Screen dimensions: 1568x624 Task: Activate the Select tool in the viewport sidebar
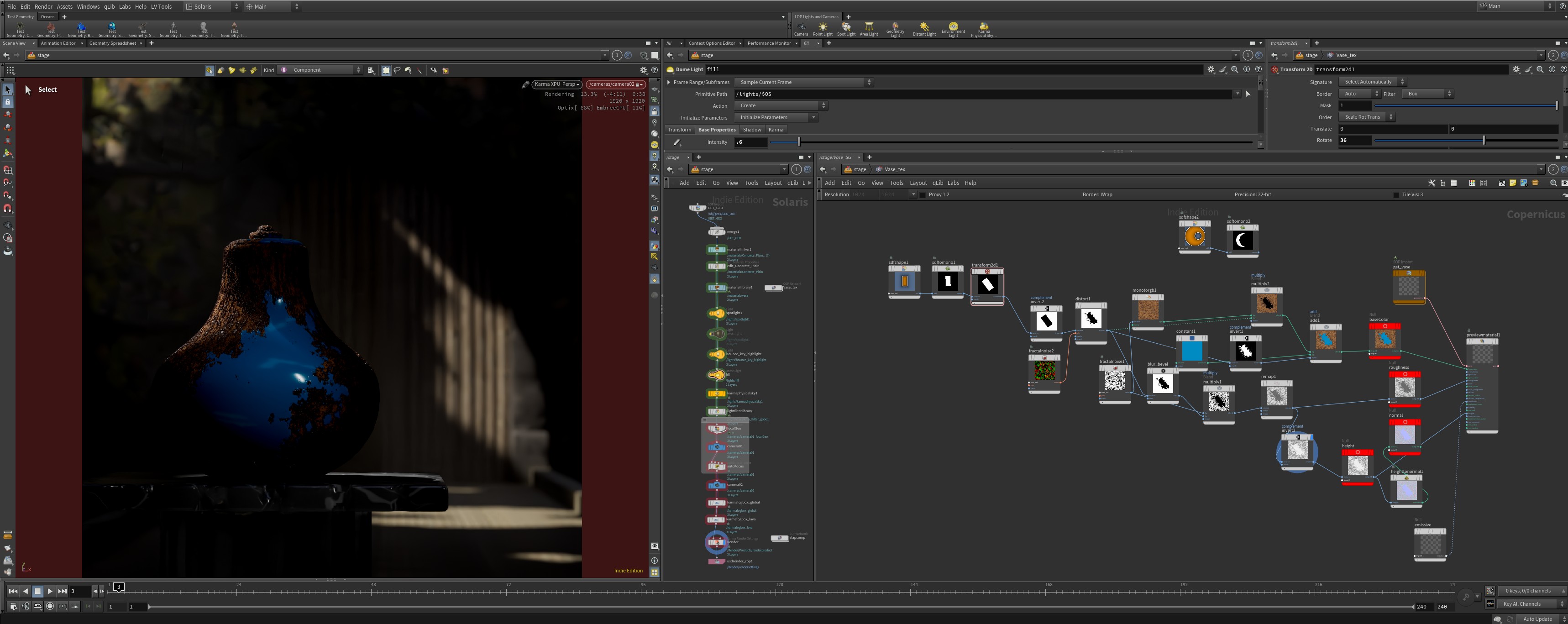tap(8, 89)
